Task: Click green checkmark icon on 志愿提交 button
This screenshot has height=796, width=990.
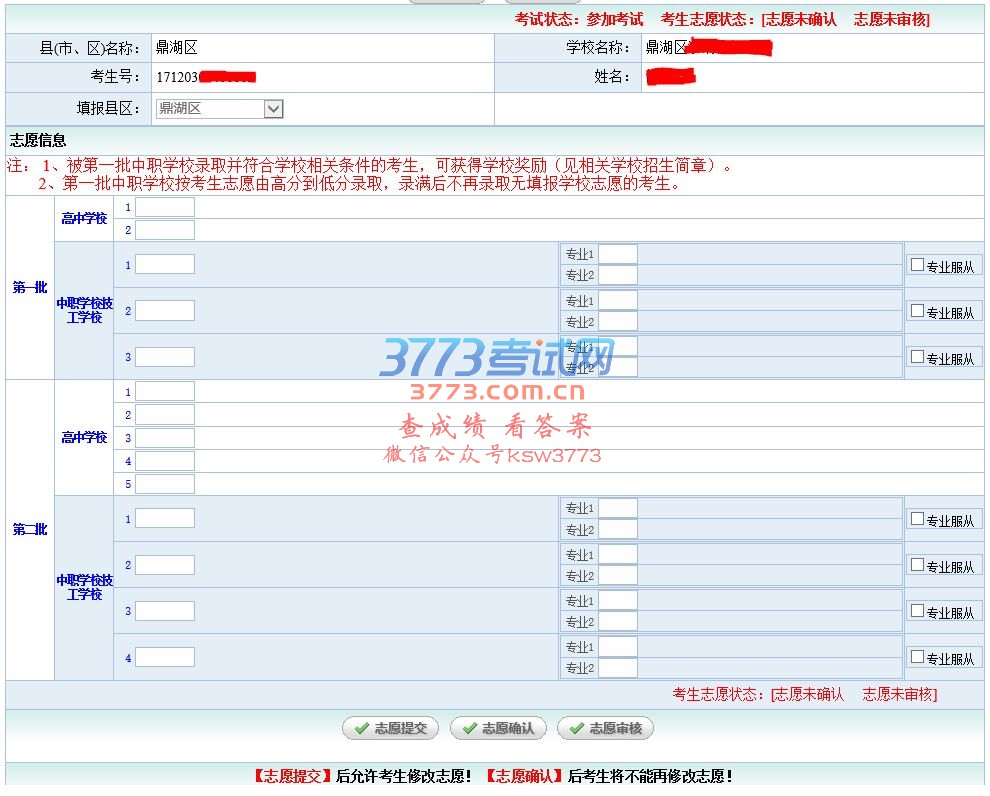Action: (x=360, y=729)
